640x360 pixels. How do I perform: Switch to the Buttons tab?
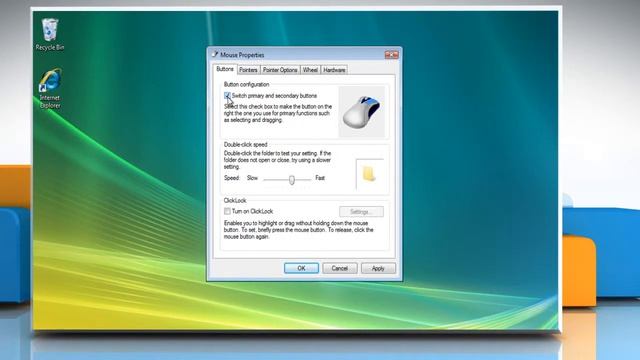coord(225,69)
